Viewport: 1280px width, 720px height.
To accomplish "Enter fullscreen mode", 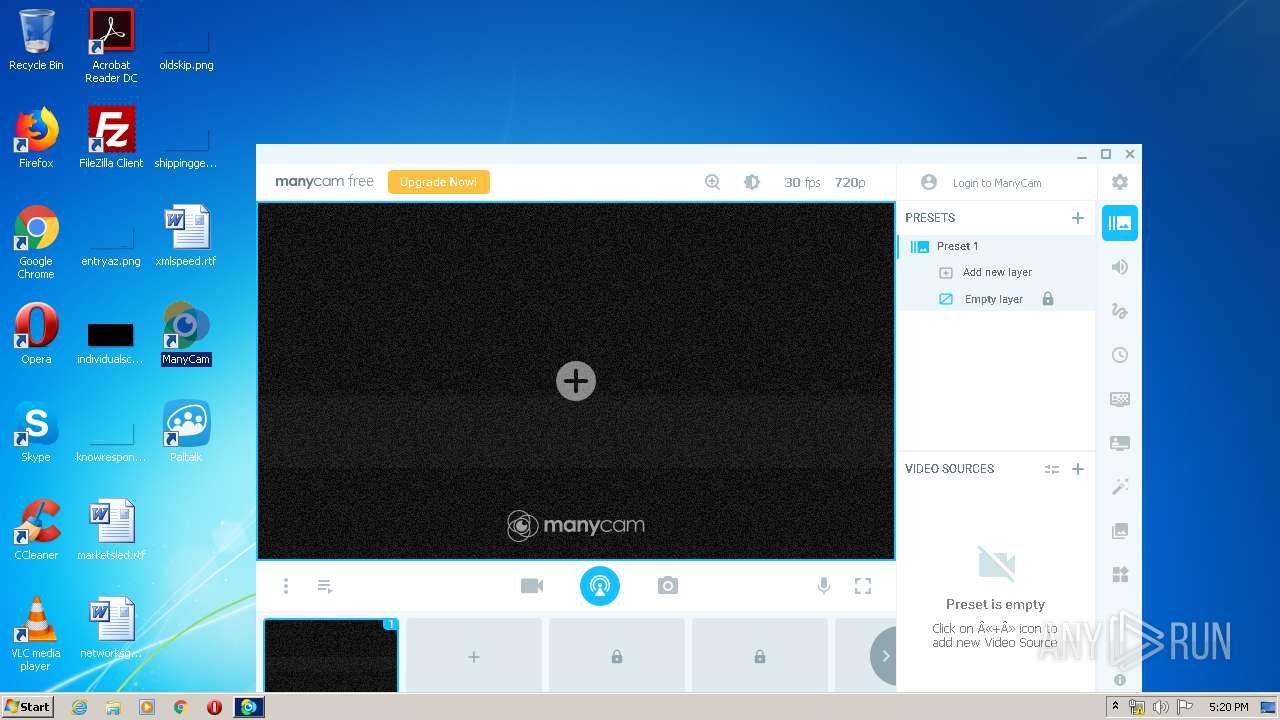I will pyautogui.click(x=863, y=586).
